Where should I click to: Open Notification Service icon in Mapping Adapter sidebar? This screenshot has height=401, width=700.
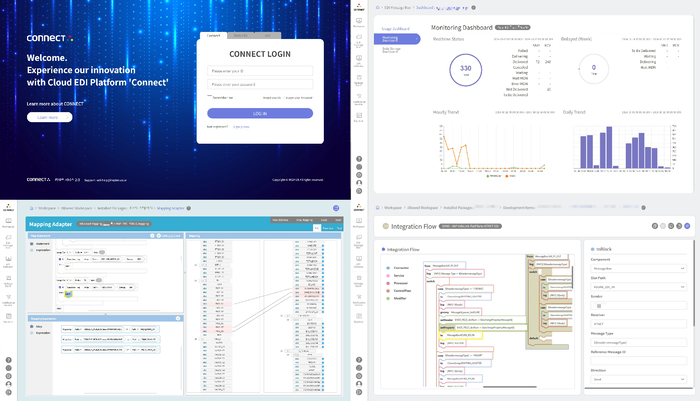pos(8,299)
